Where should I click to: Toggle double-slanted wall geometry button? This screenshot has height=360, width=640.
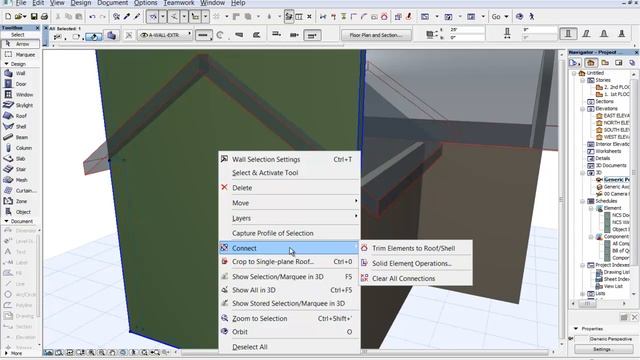[604, 34]
